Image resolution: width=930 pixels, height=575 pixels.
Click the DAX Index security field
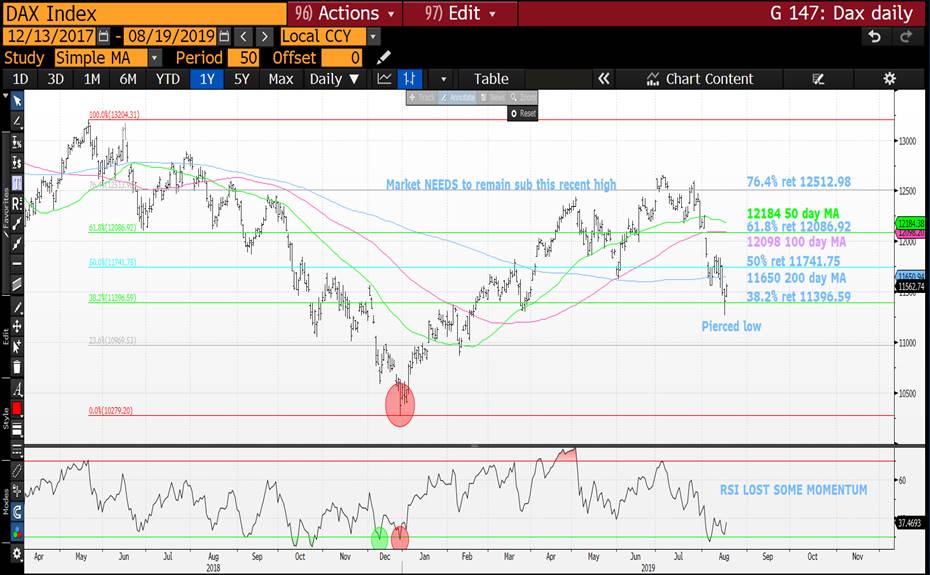tap(144, 13)
